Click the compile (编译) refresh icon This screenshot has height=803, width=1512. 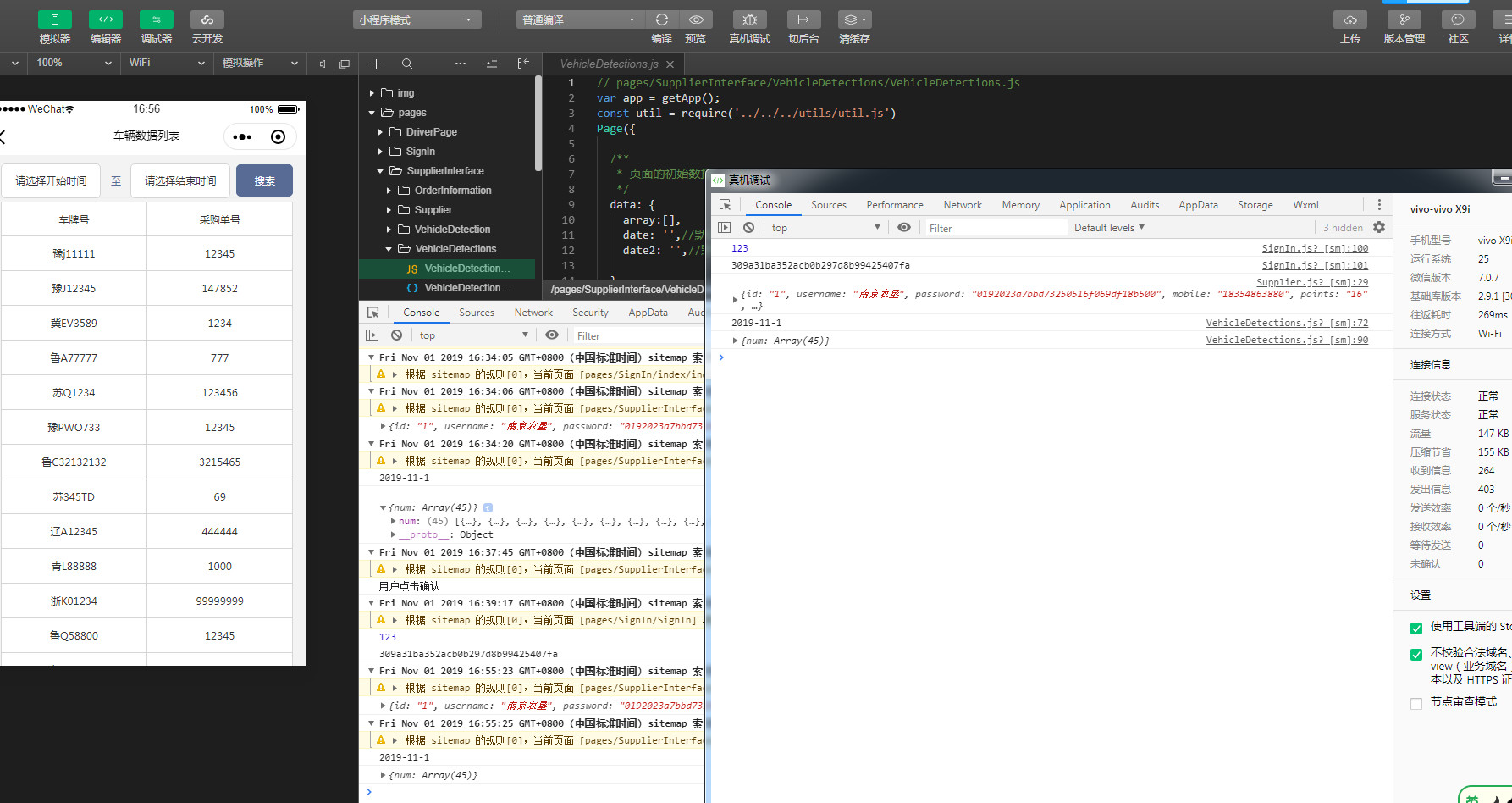(662, 19)
